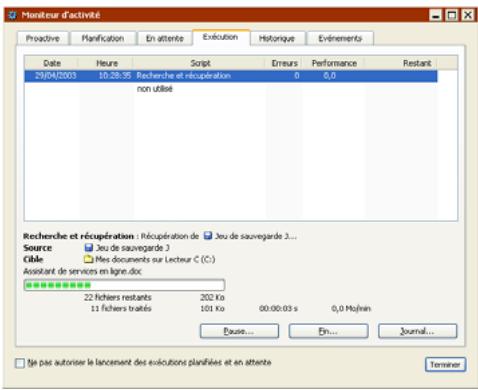
Task: Click the 0,0 Mo/min rate value
Action: [351, 309]
